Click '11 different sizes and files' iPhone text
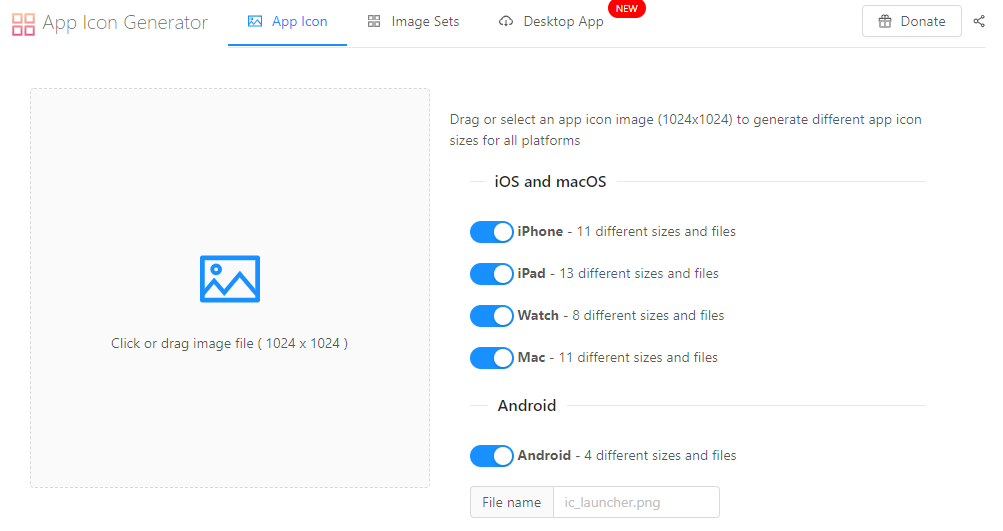 (x=656, y=232)
